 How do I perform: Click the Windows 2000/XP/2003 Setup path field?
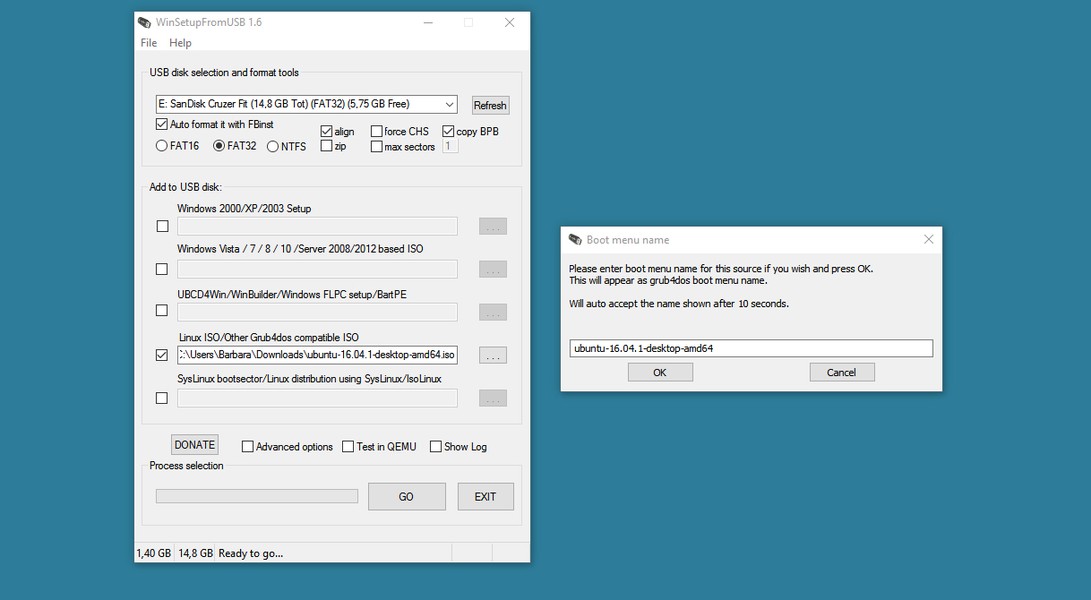tap(317, 226)
